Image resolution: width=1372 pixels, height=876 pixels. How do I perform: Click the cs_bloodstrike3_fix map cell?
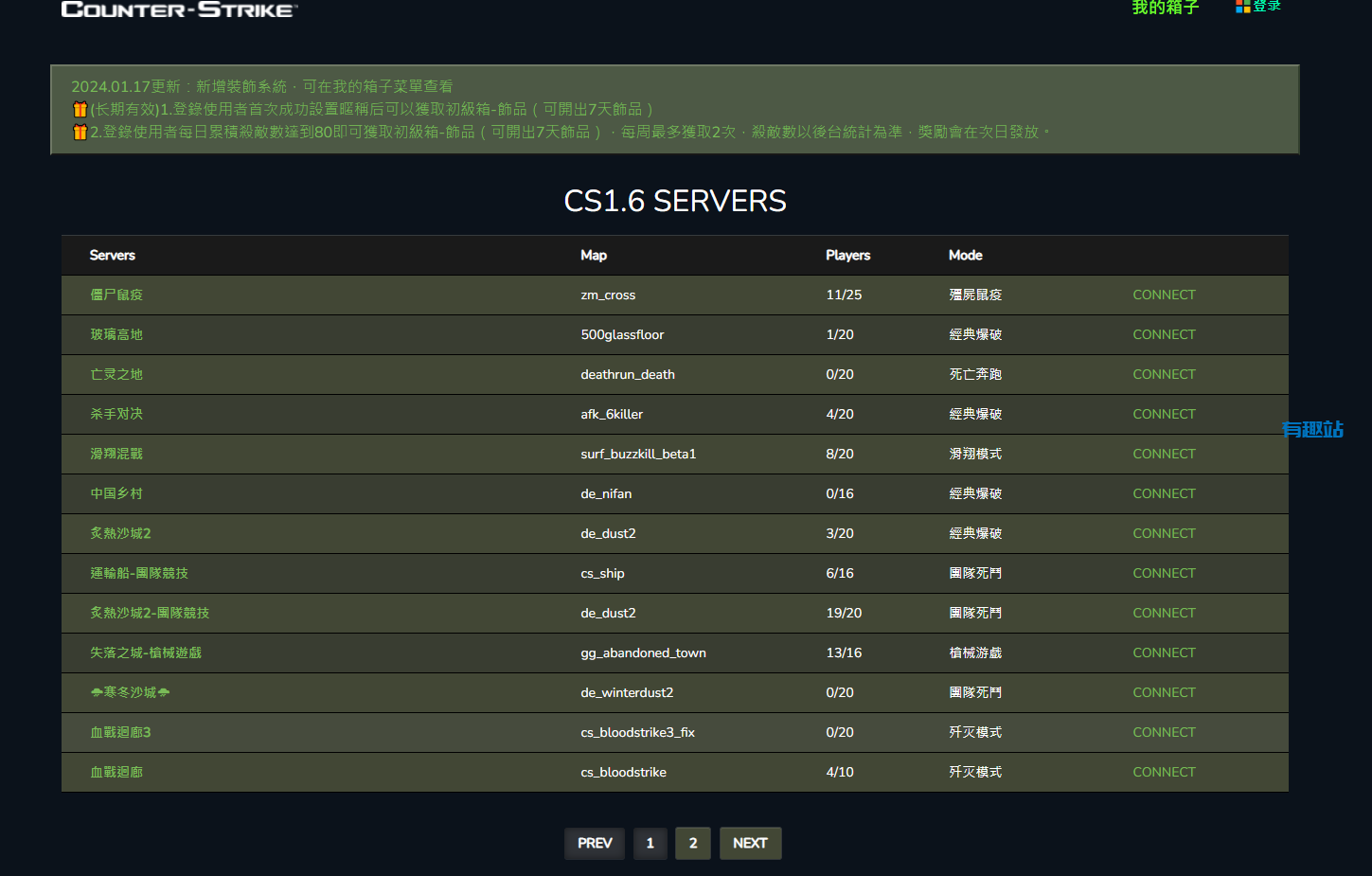[638, 732]
